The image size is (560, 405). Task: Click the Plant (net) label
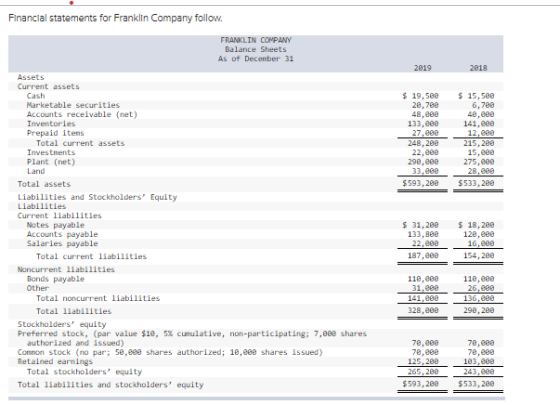pos(51,162)
